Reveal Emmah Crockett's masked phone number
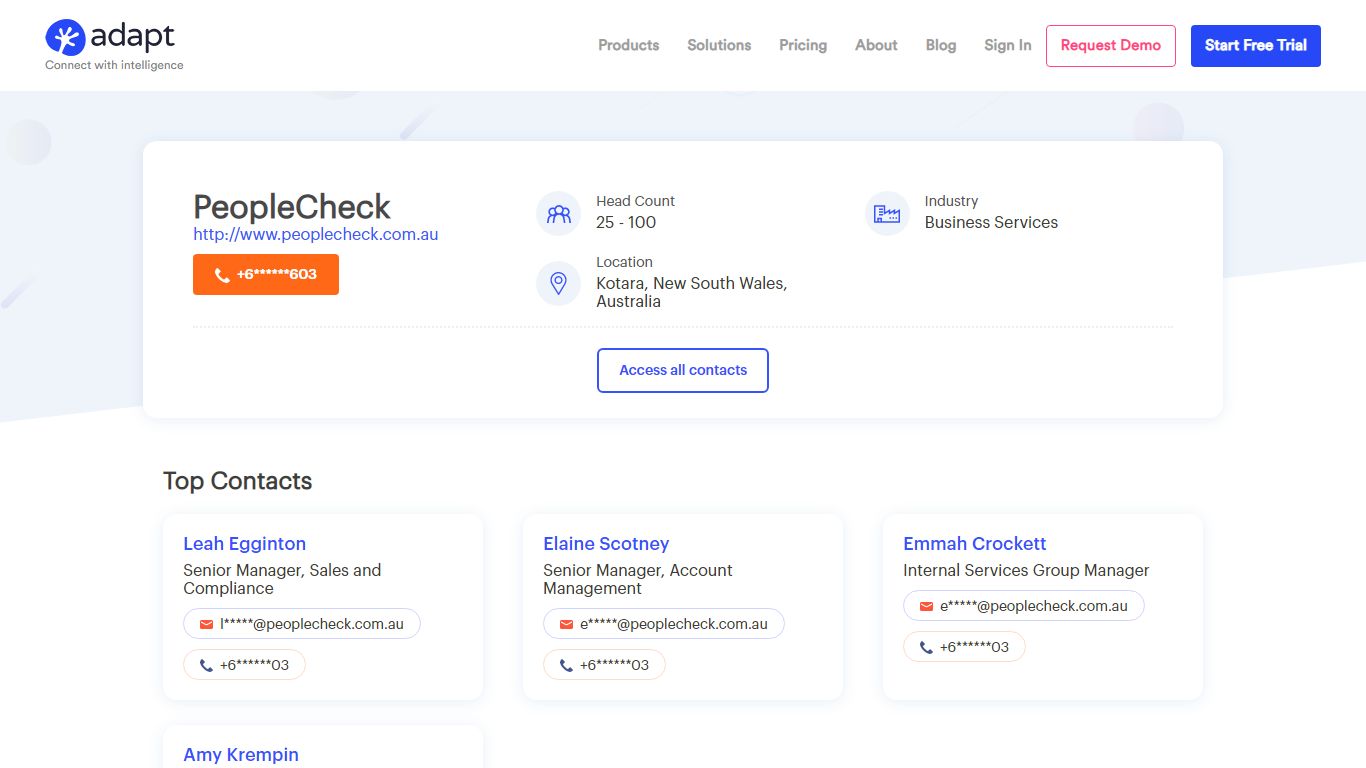Screen dimensions: 1366x768 pyautogui.click(x=964, y=647)
